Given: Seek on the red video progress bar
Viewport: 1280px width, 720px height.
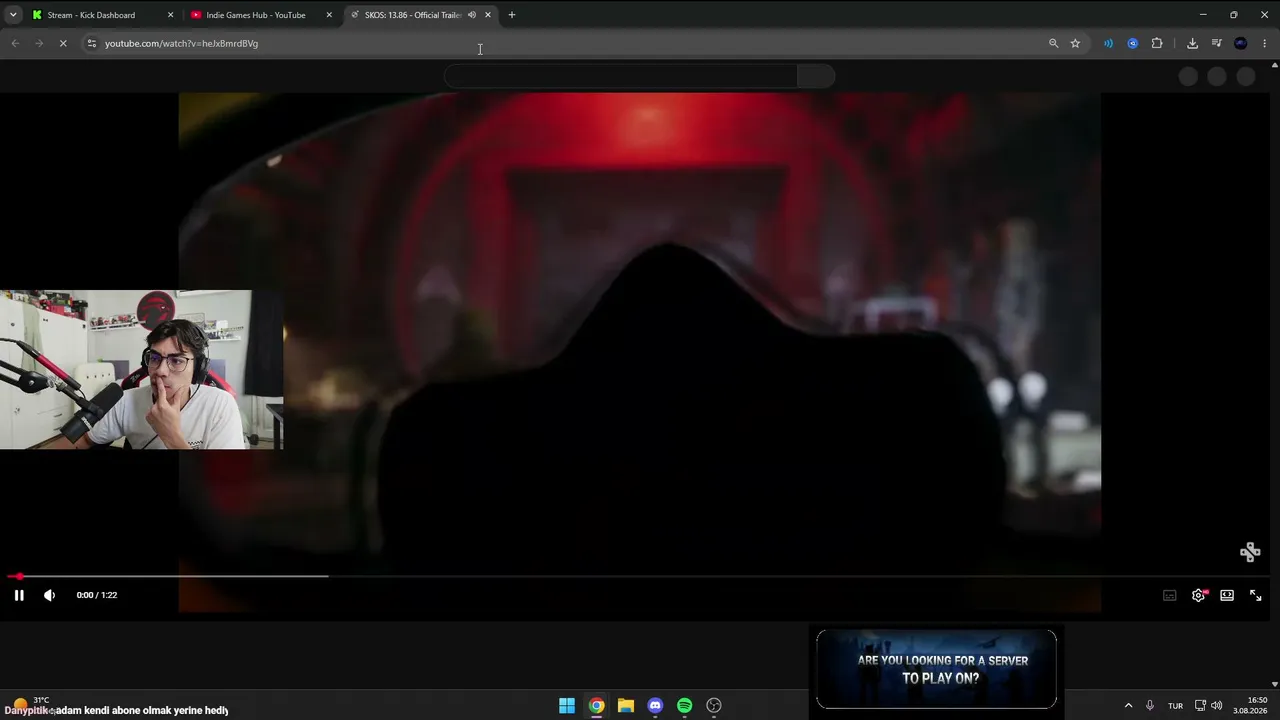Looking at the screenshot, I should point(640,576).
